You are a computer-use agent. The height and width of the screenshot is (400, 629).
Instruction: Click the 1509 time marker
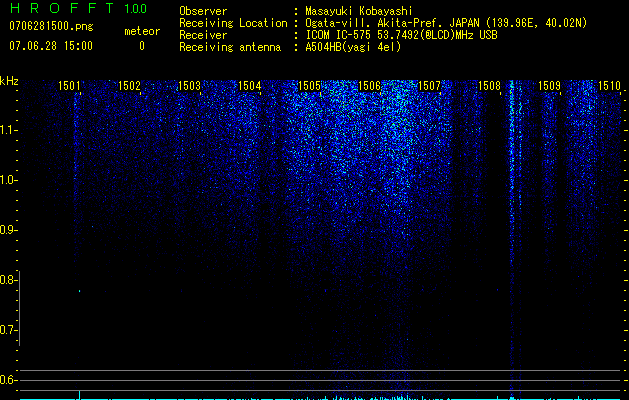pos(549,85)
